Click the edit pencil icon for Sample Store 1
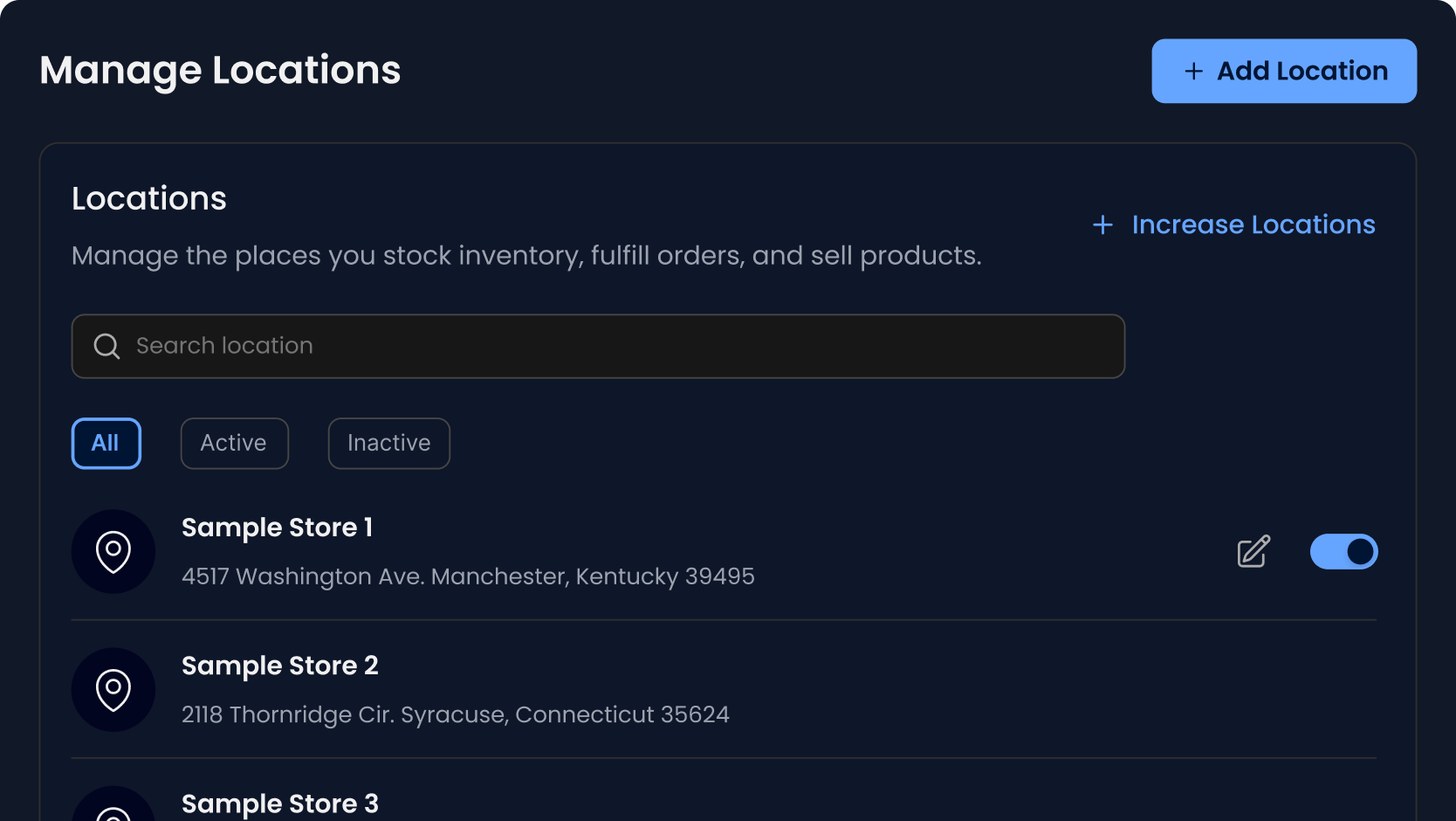The height and width of the screenshot is (821, 1456). [x=1253, y=552]
